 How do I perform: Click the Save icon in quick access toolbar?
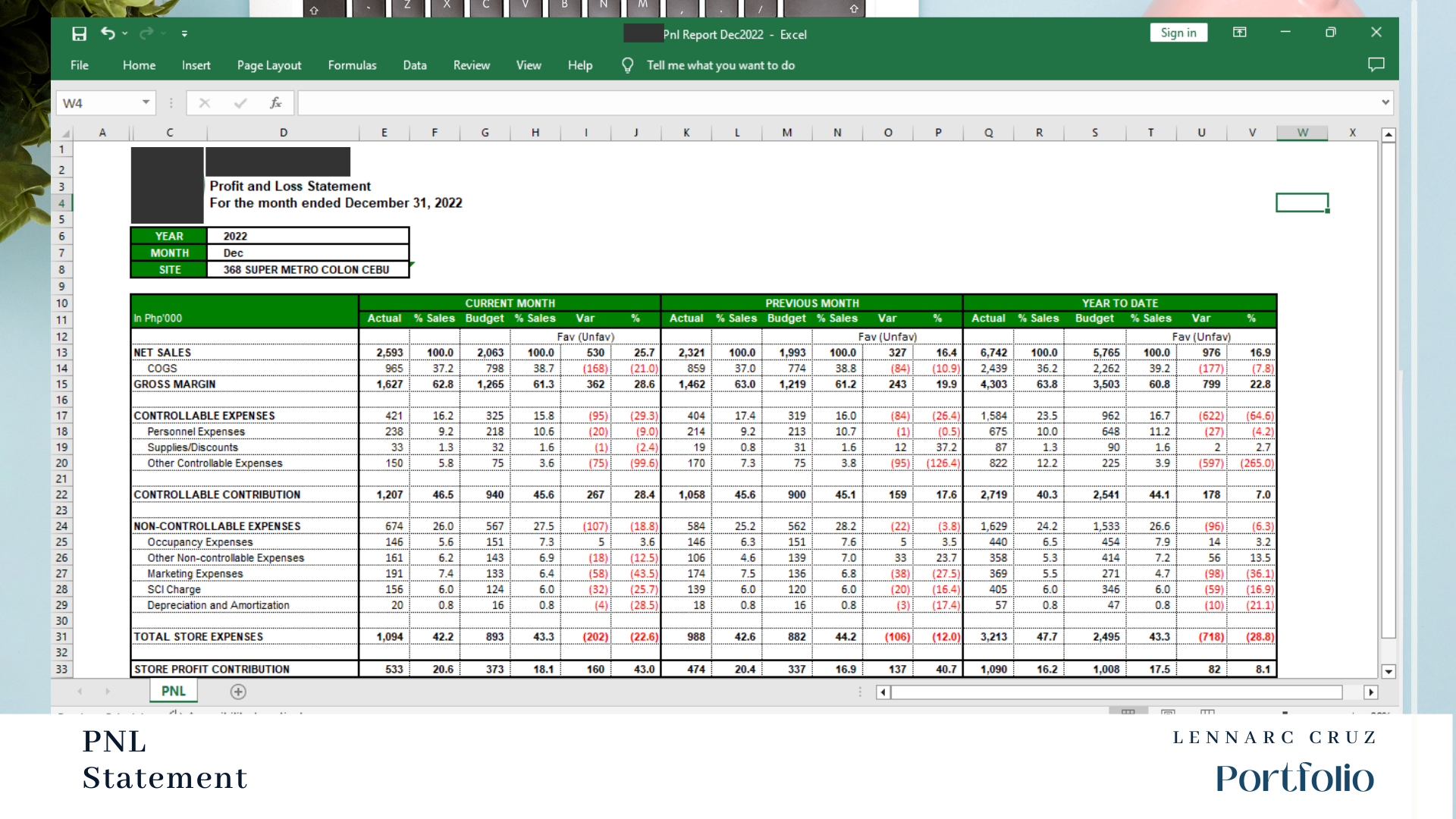coord(79,33)
